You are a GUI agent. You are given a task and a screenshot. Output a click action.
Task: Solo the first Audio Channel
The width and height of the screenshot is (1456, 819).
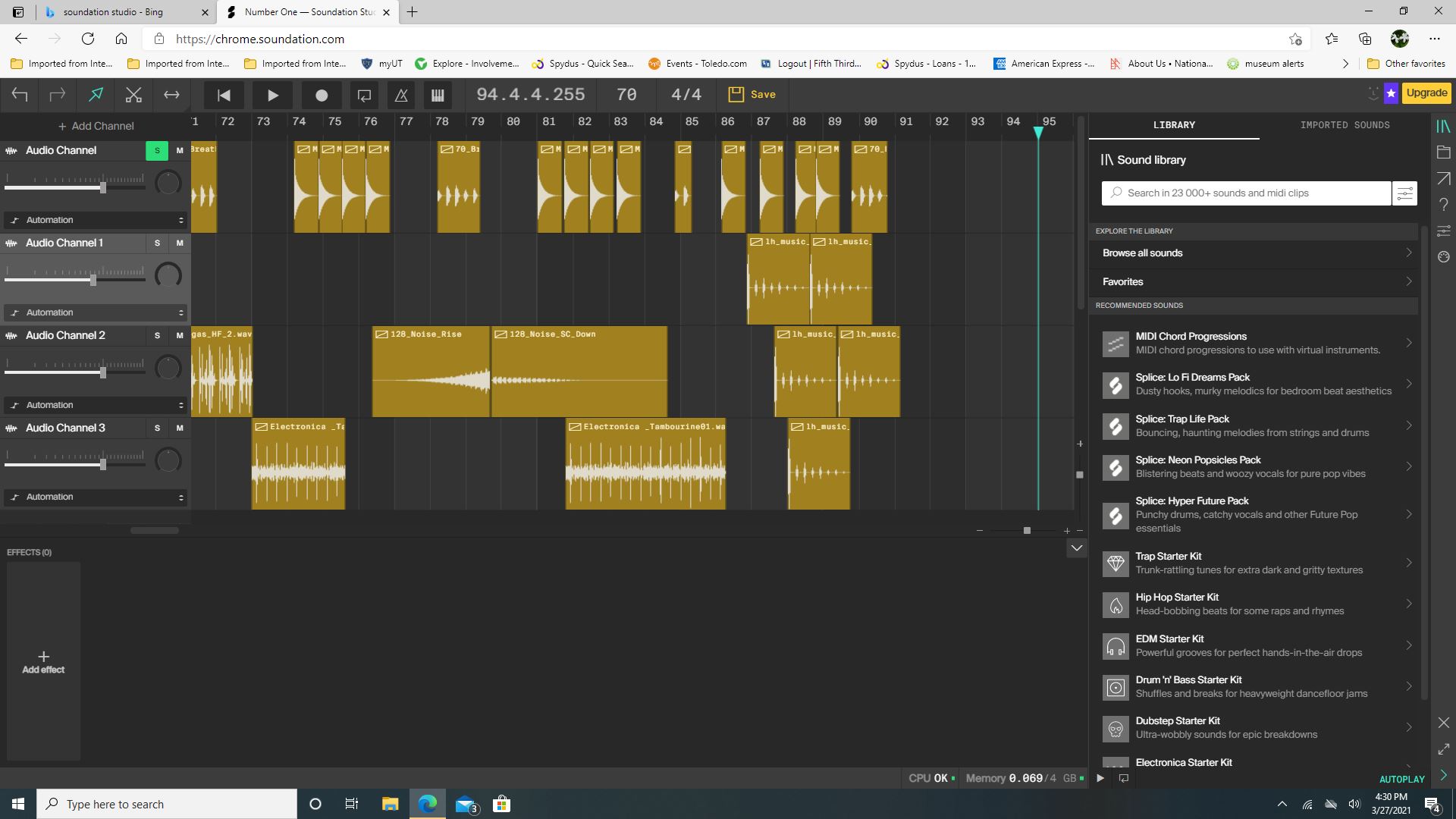click(157, 150)
